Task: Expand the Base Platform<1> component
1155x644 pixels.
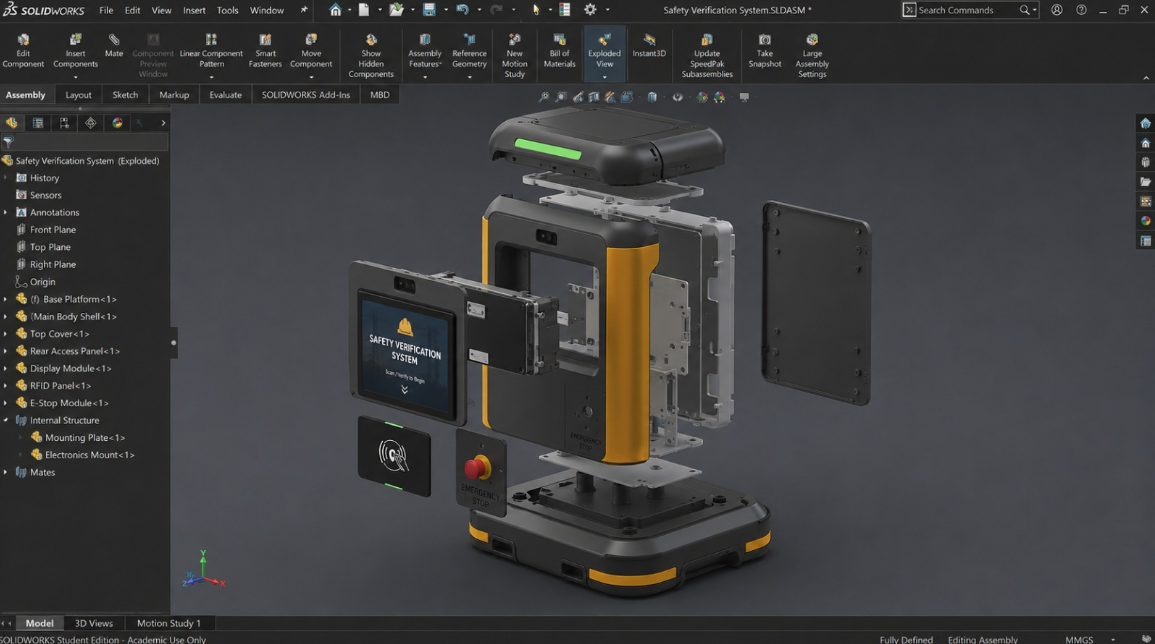Action: 6,299
